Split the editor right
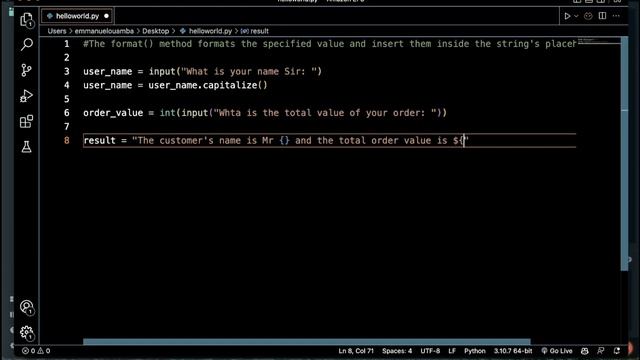 602,16
